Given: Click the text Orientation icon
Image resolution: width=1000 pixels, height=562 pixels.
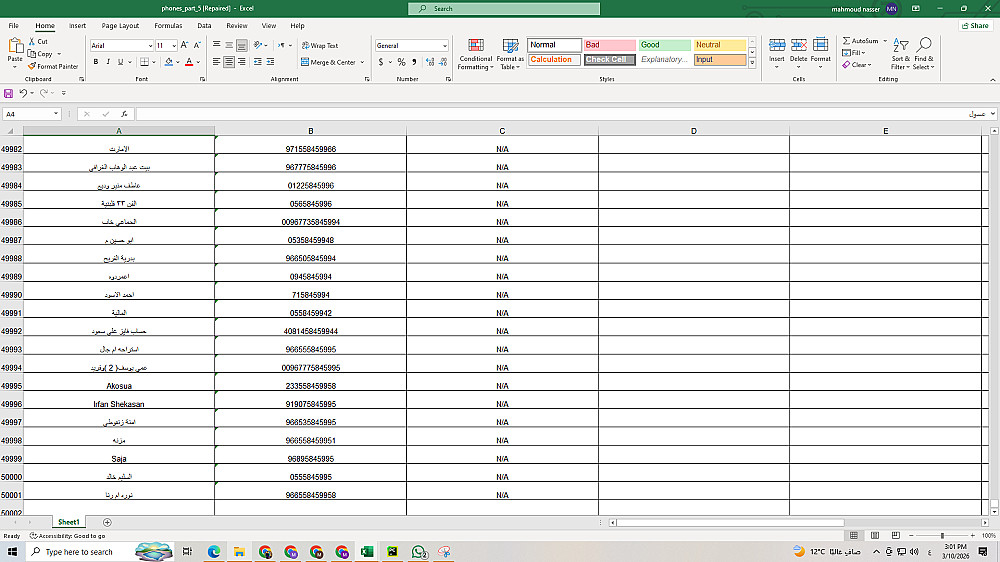Looking at the screenshot, I should [258, 45].
